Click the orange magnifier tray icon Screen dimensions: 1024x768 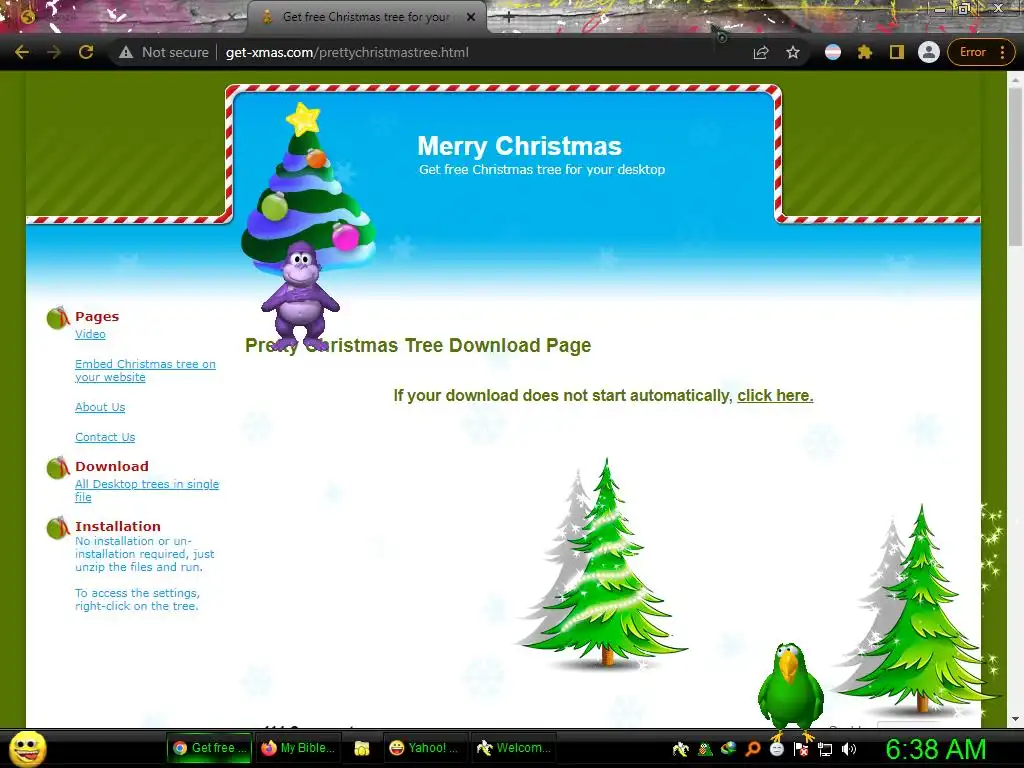coord(752,749)
